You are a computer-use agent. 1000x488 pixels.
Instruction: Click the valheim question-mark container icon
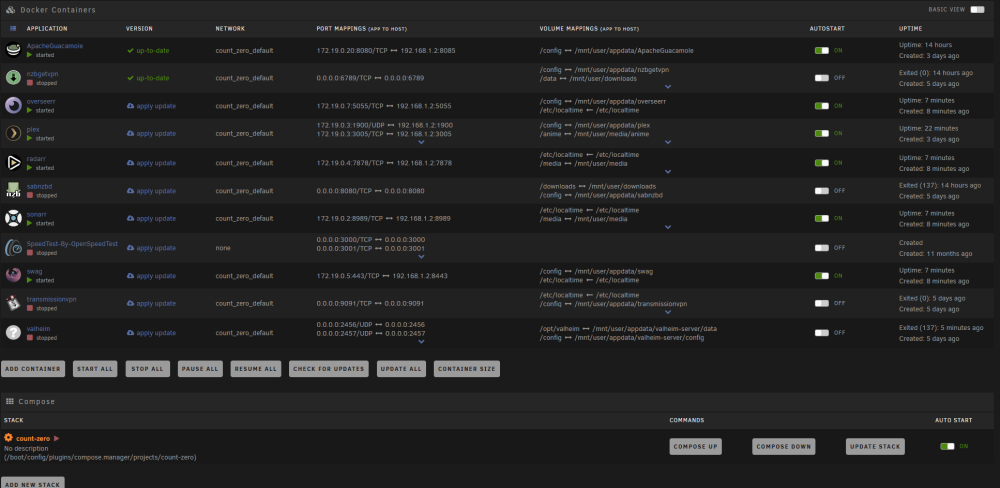(13, 332)
